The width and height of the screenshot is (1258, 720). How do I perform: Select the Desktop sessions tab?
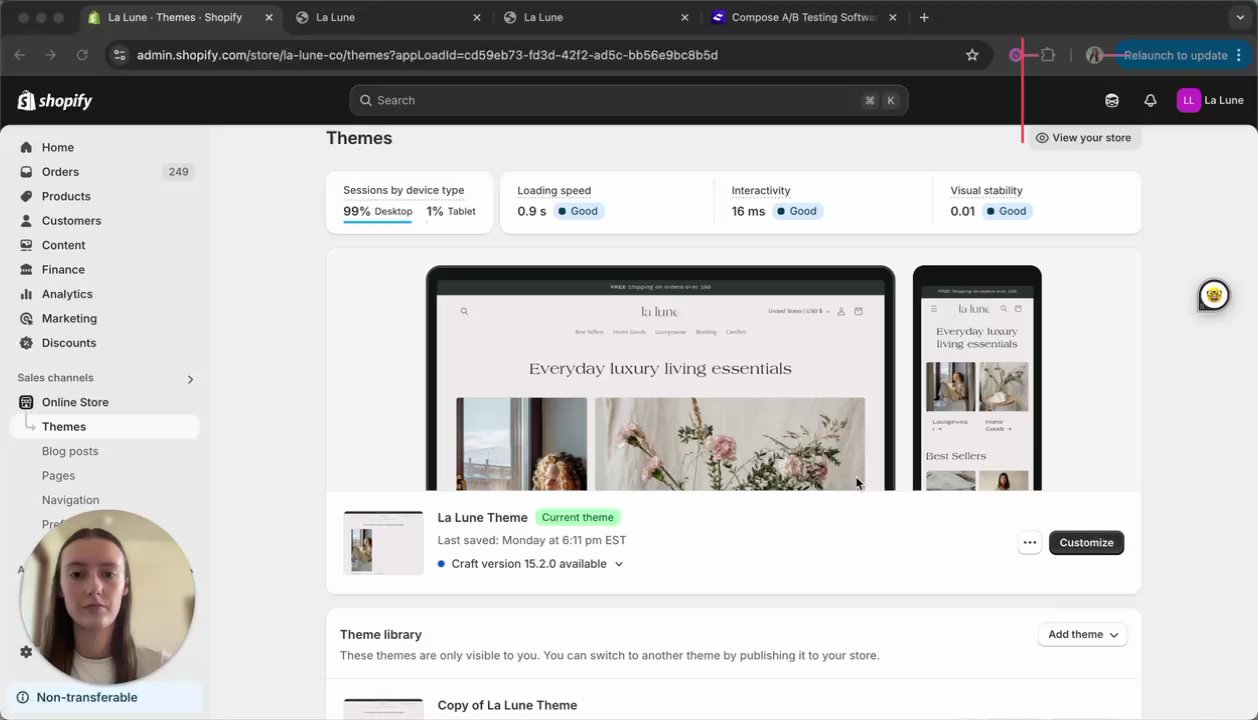(x=378, y=211)
